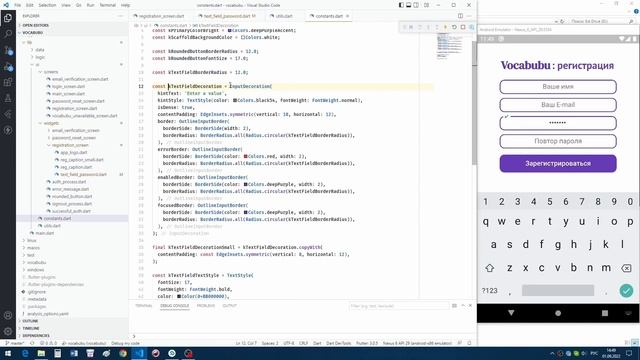Image resolution: width=640 pixels, height=360 pixels.
Task: Open the Terminal menu
Action: [108, 5]
